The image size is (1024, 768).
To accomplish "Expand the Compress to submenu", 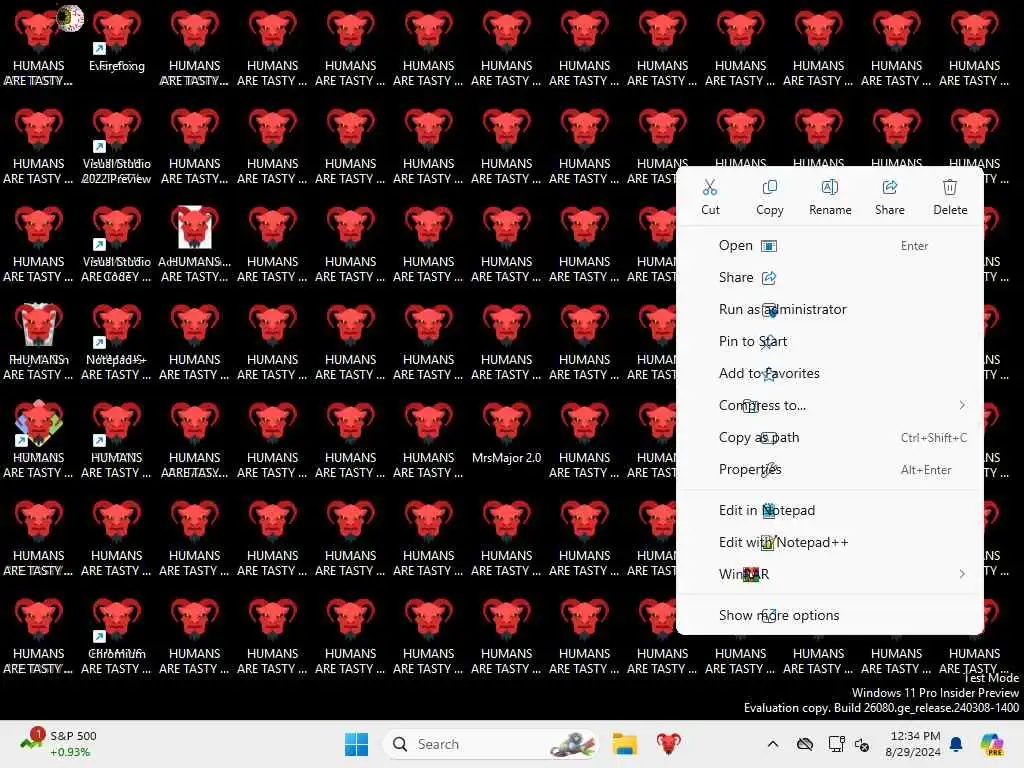I will tap(829, 406).
